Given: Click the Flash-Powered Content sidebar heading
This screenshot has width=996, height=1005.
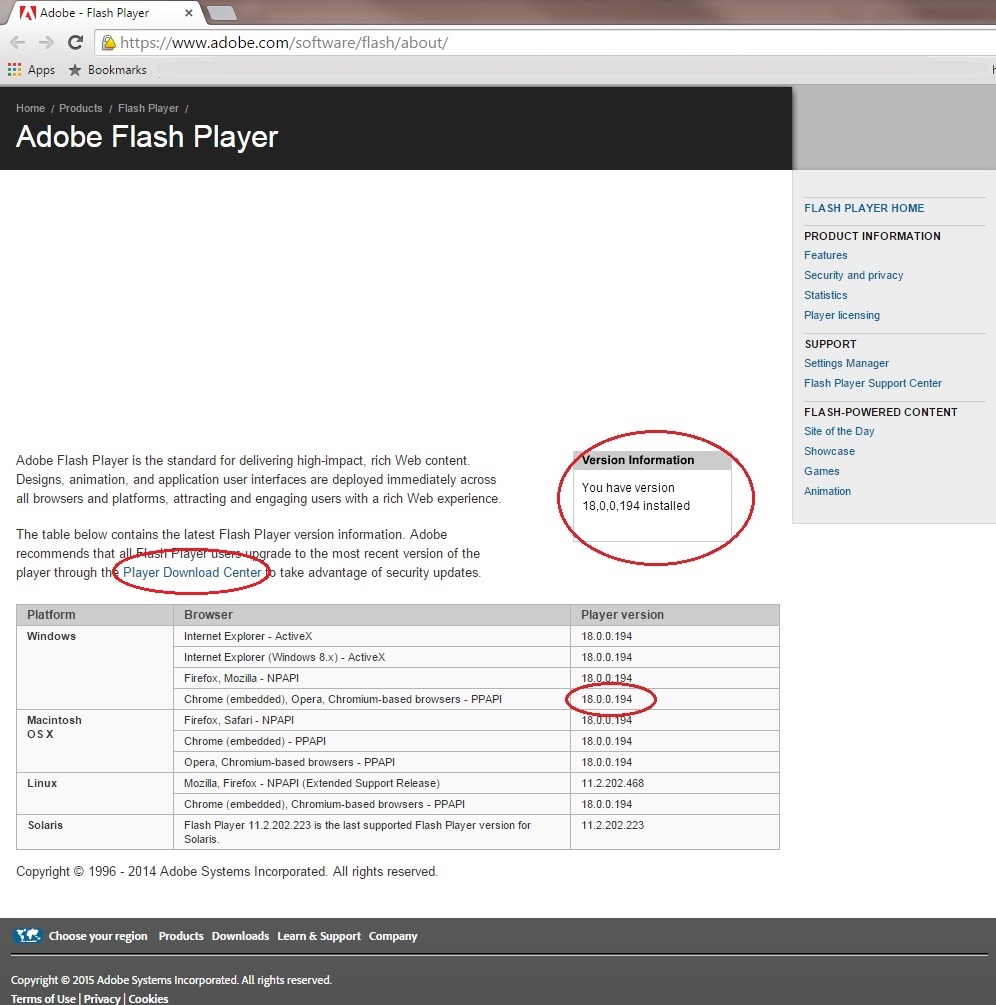Looking at the screenshot, I should tap(881, 412).
